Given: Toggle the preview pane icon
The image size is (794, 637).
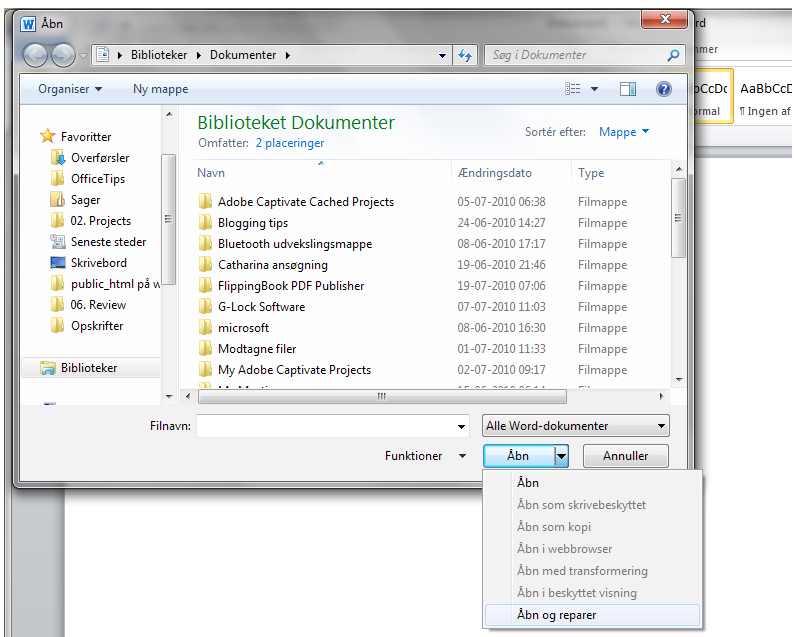Looking at the screenshot, I should pyautogui.click(x=628, y=89).
